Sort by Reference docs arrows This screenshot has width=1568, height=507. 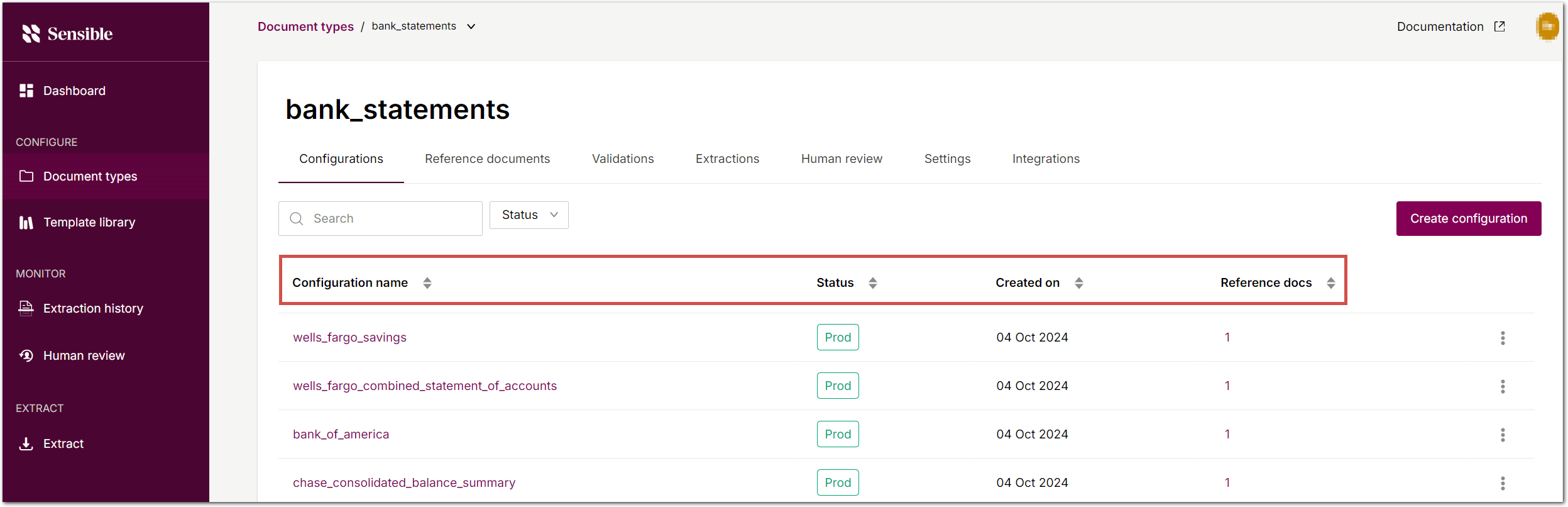coord(1331,283)
